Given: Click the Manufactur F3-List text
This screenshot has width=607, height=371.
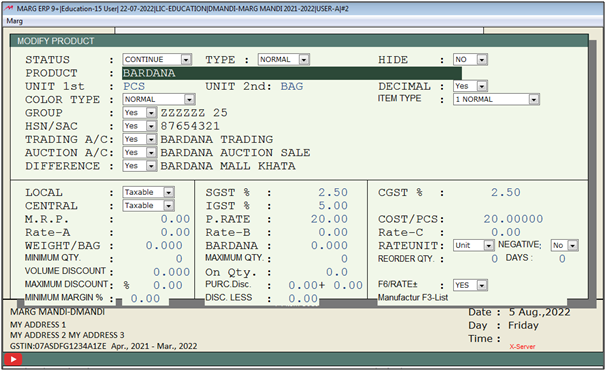Looking at the screenshot, I should (413, 298).
